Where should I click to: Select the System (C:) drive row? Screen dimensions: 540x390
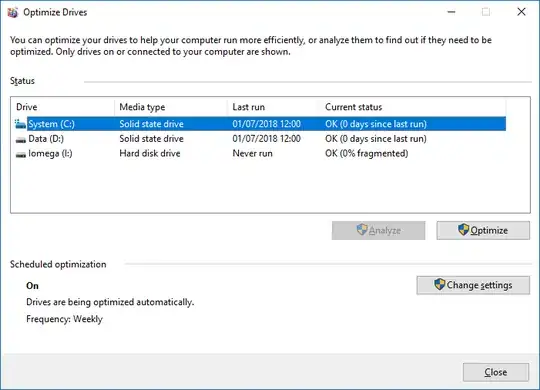click(x=260, y=124)
